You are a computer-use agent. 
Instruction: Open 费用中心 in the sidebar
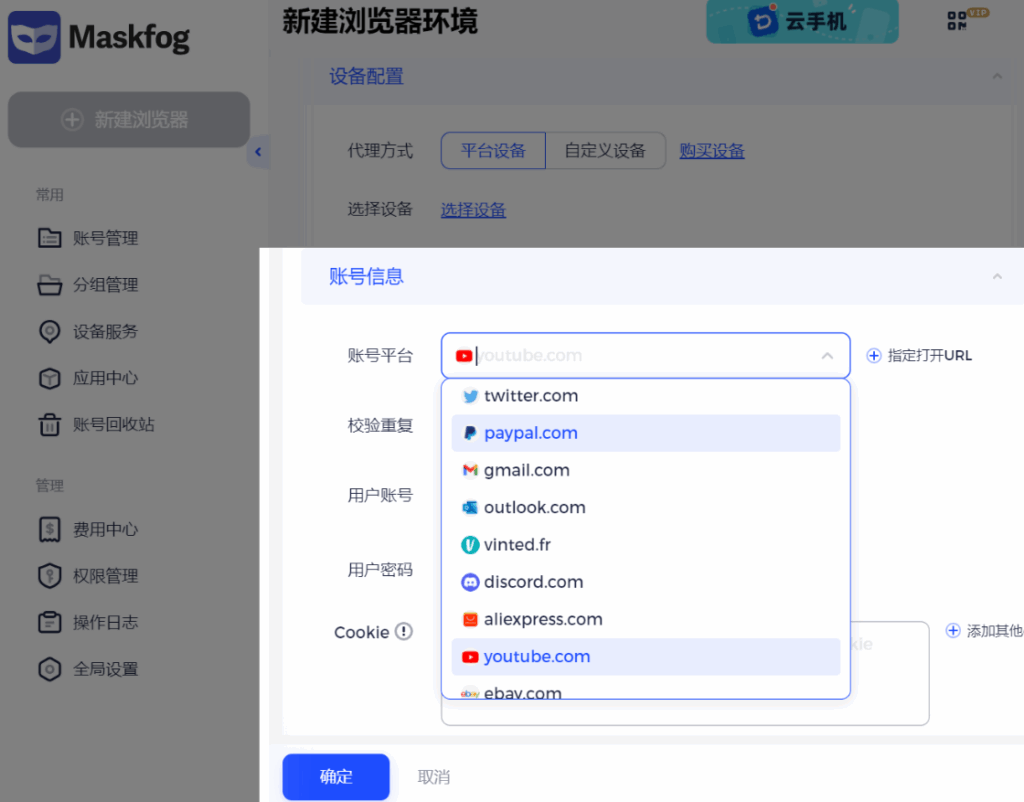(105, 530)
